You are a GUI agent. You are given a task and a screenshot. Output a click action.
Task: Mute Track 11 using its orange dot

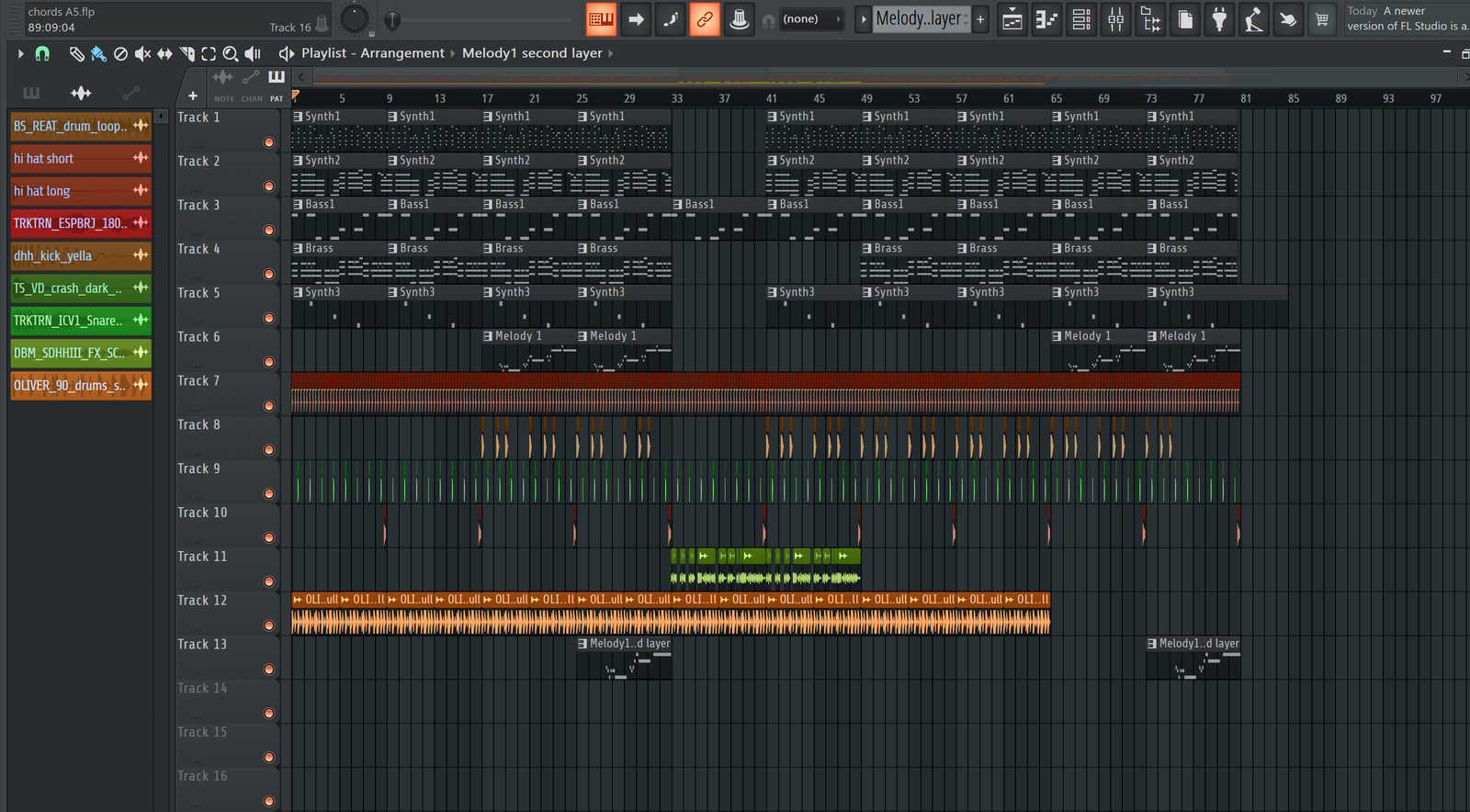tap(269, 581)
